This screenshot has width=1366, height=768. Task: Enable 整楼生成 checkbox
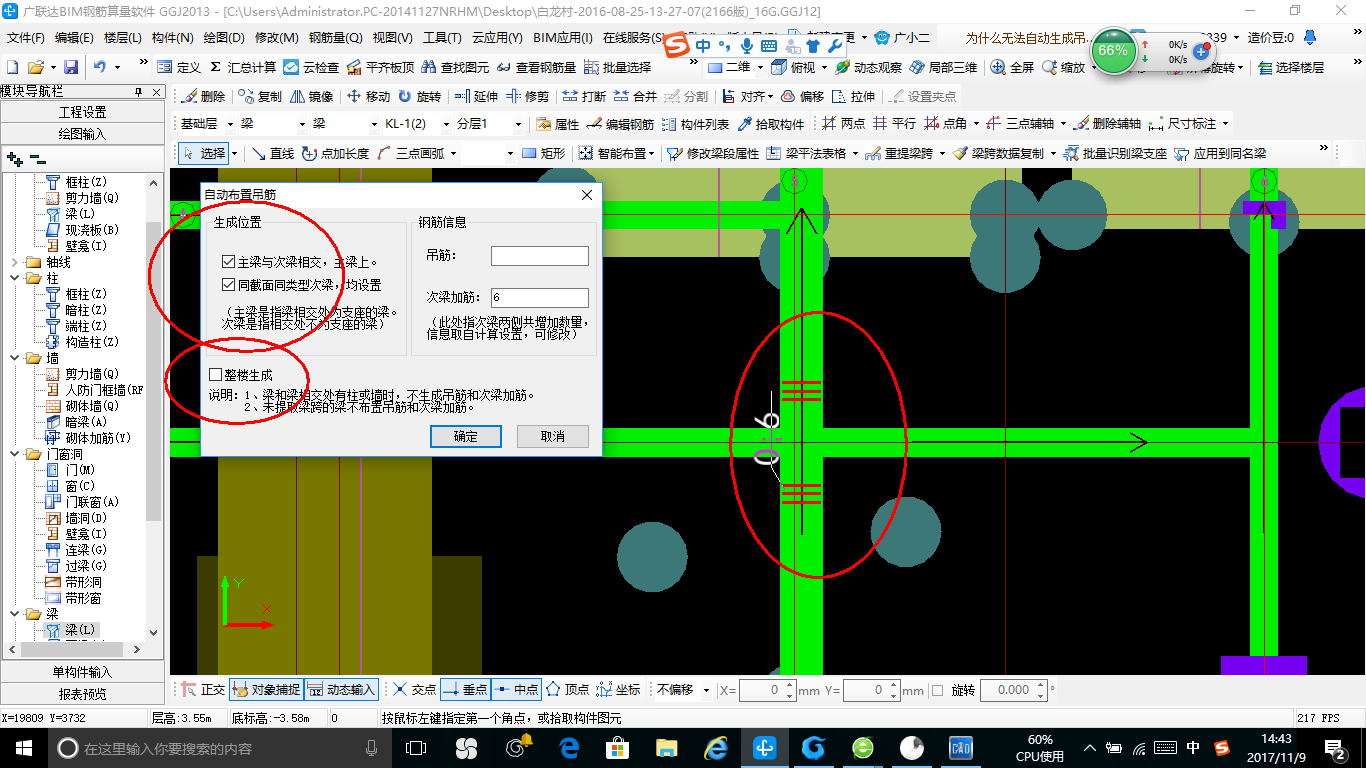coord(215,374)
